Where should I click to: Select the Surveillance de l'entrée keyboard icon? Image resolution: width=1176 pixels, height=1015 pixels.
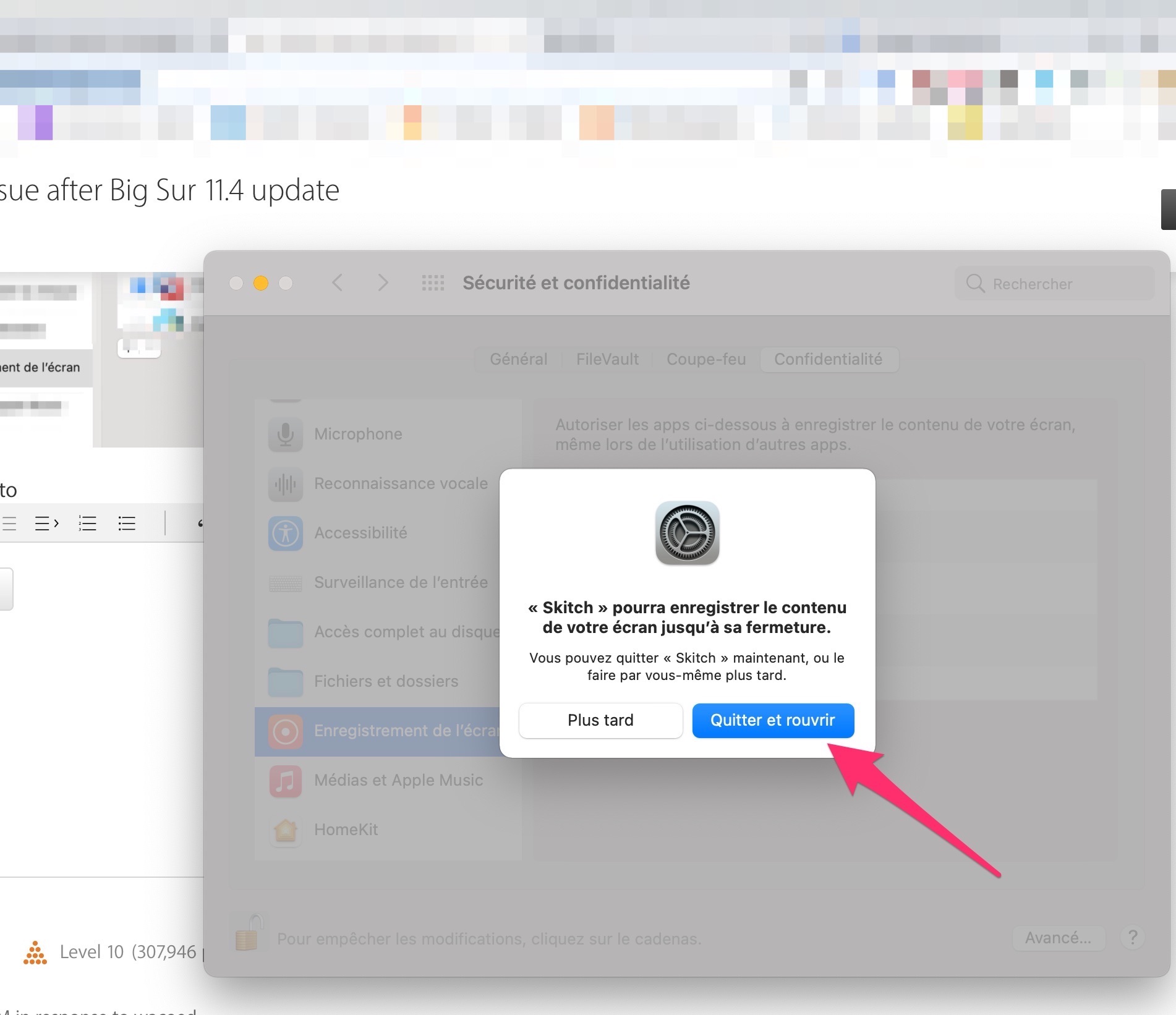285,583
